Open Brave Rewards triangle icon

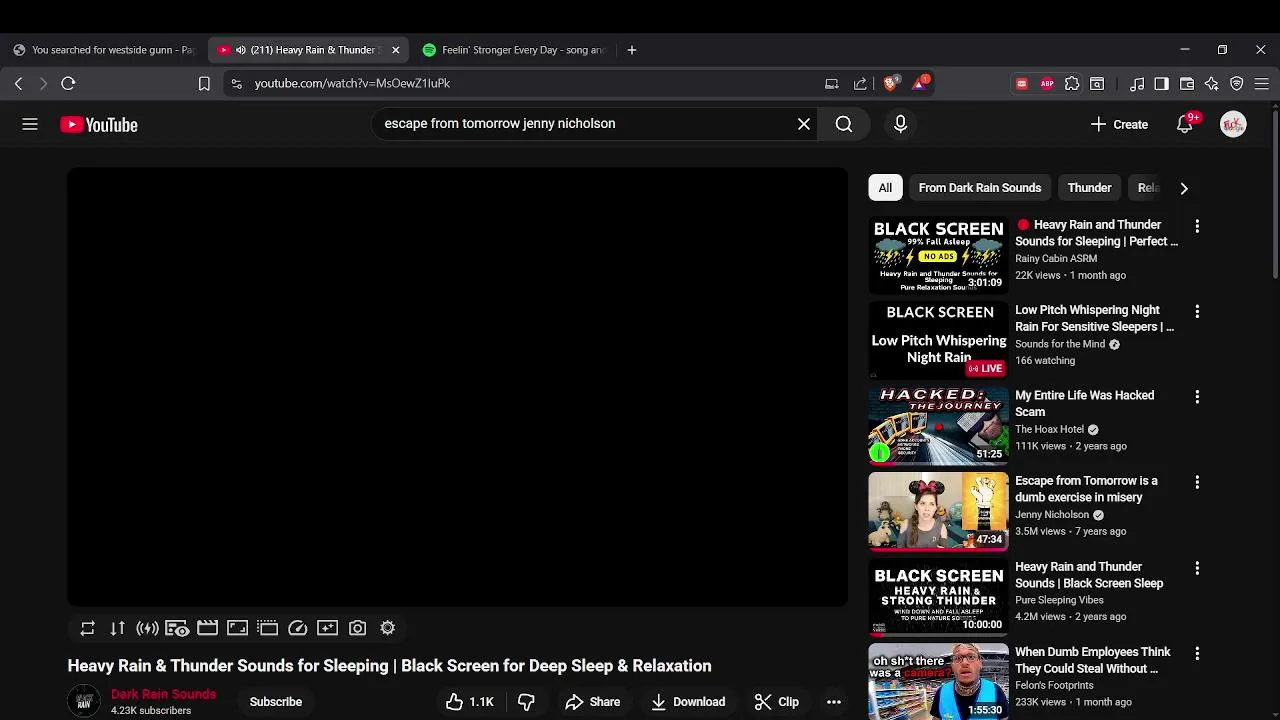919,83
